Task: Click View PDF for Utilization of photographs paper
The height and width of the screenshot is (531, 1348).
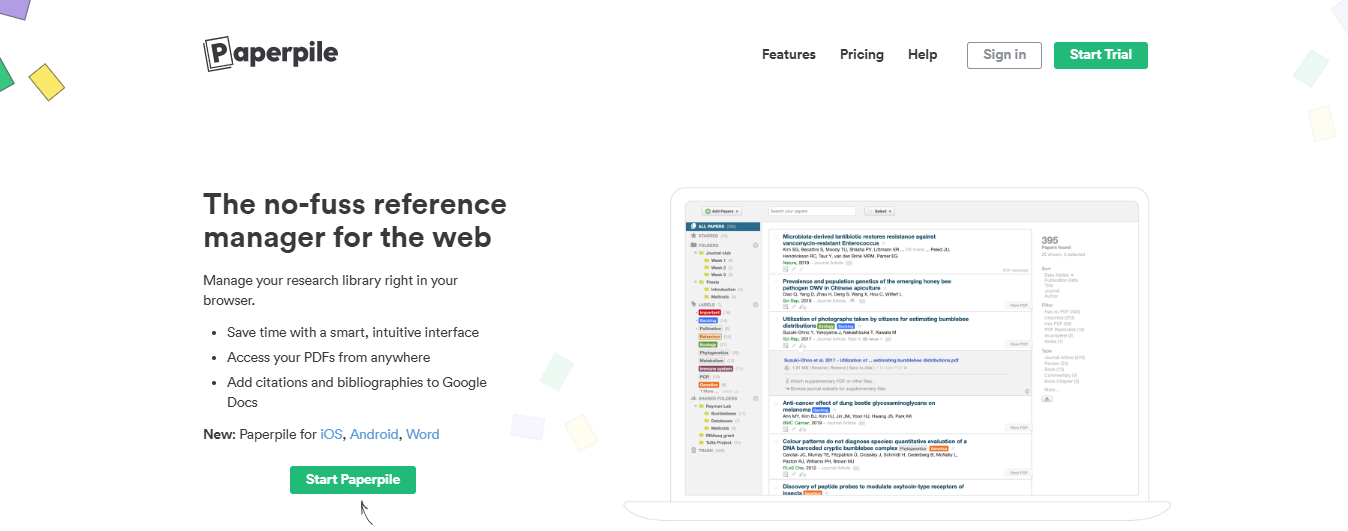Action: (1019, 343)
